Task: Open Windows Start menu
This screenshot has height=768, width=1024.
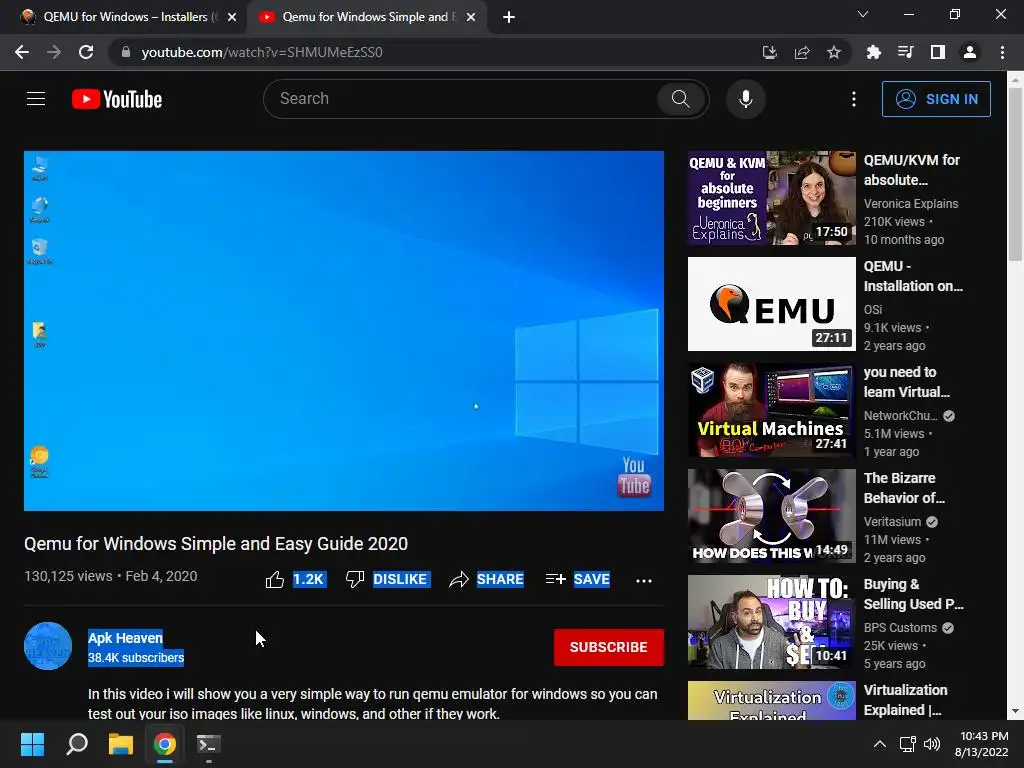Action: (32, 744)
